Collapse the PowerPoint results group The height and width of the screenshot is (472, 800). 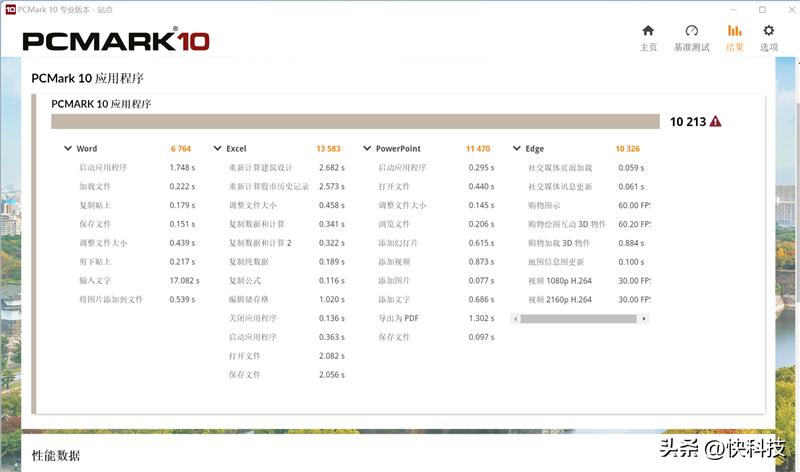pos(367,148)
